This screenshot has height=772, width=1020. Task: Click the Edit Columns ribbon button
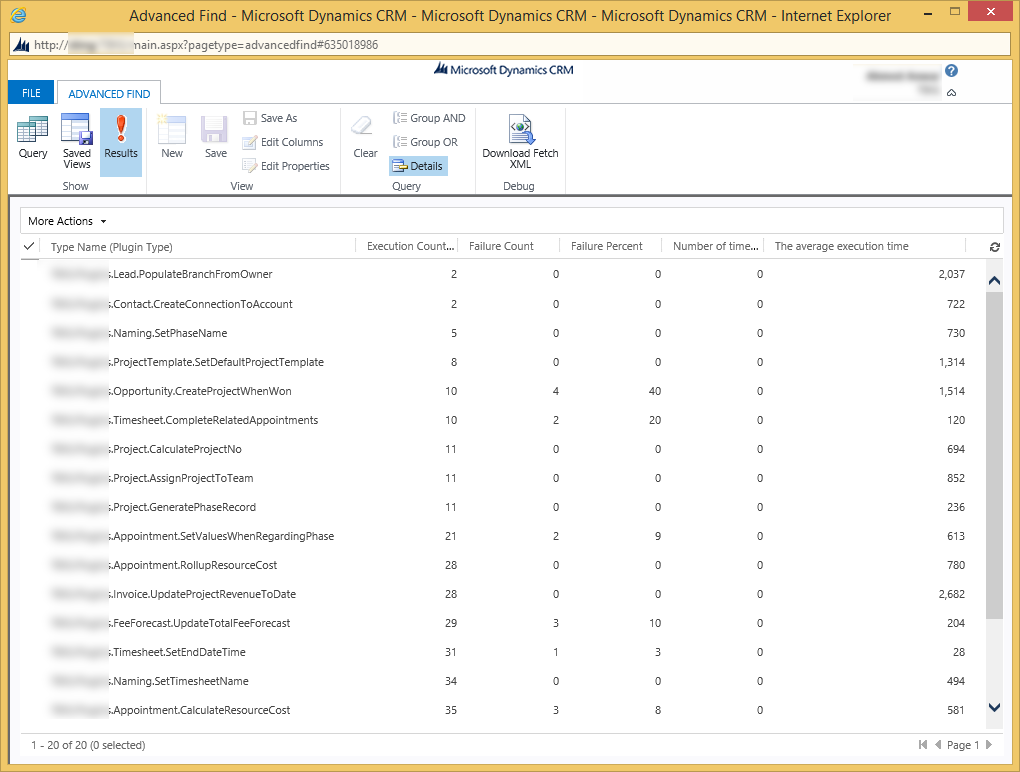283,142
